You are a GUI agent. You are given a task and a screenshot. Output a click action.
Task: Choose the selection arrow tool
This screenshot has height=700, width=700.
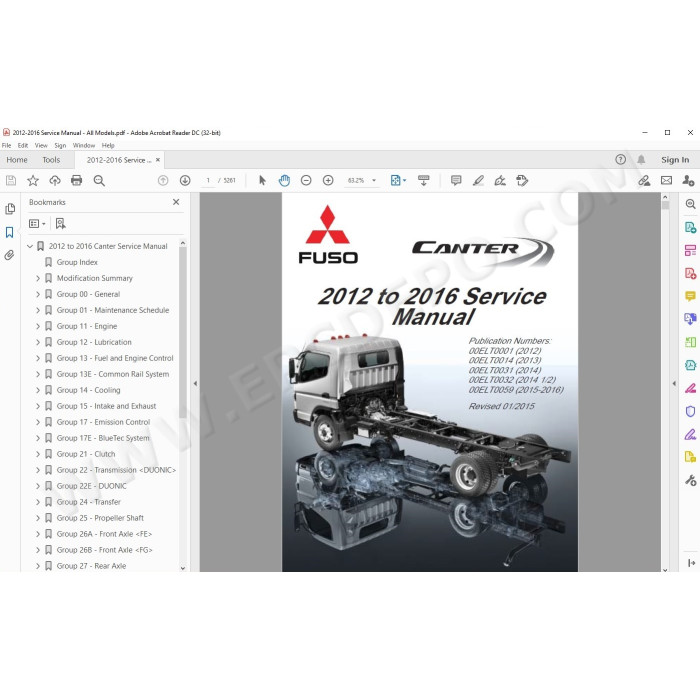click(262, 180)
